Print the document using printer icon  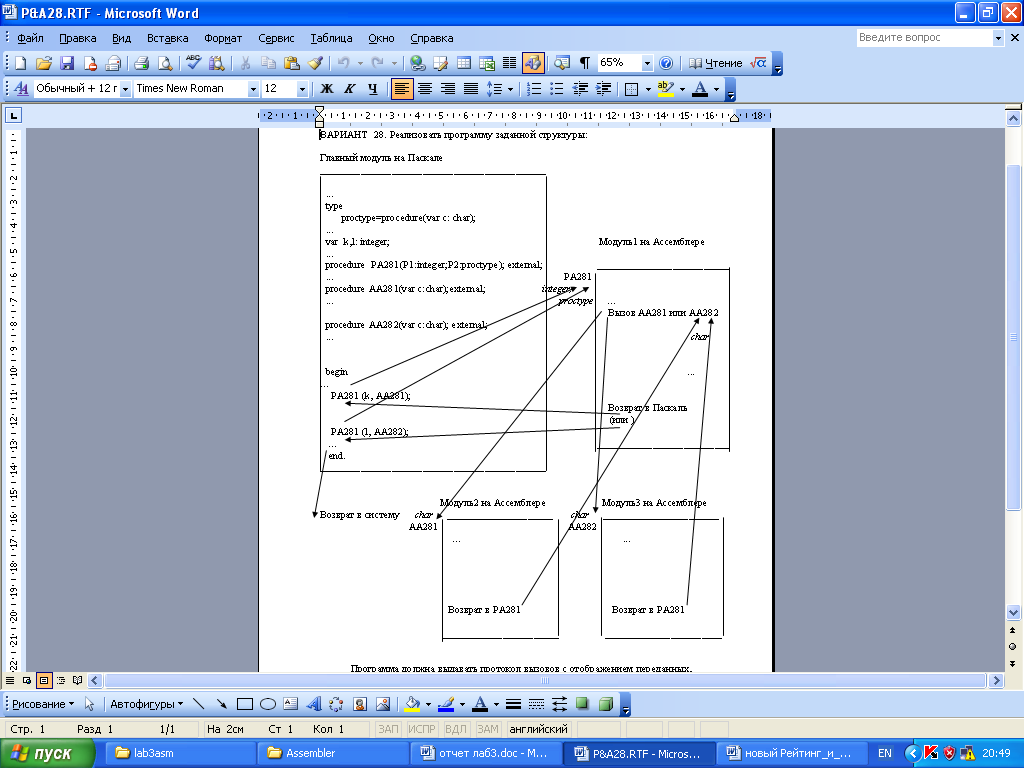pyautogui.click(x=142, y=63)
